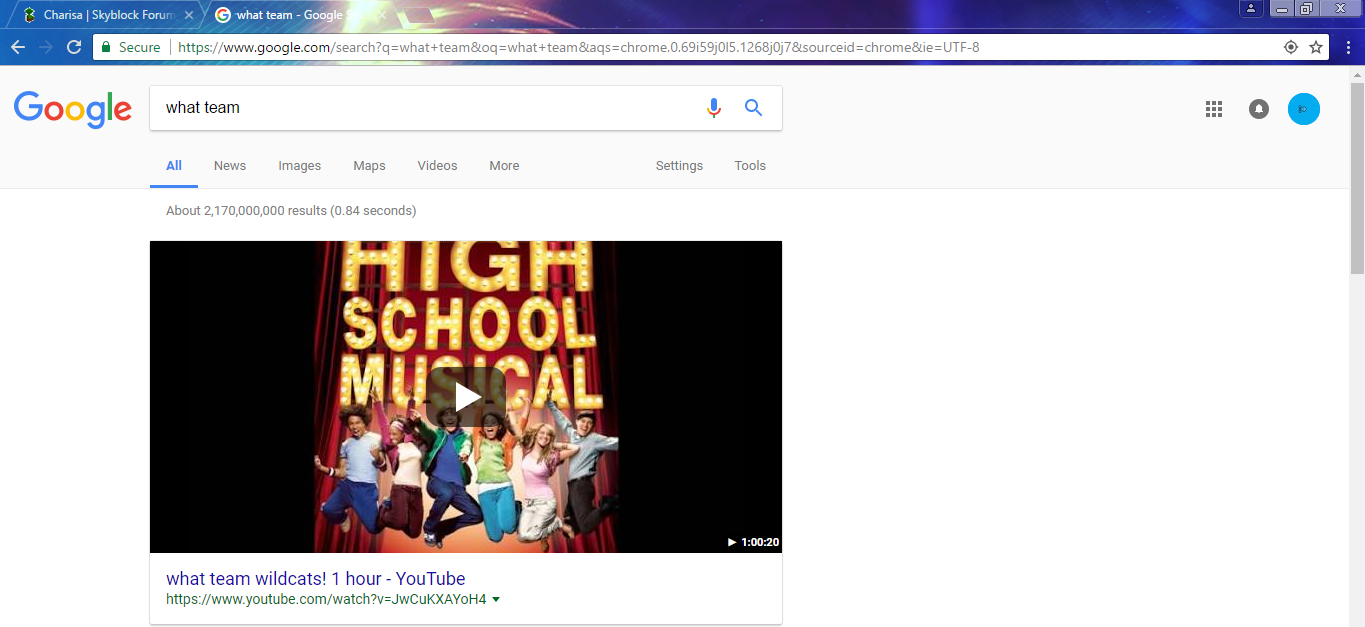Open the Google account avatar
Screen dimensions: 1365x627
point(1304,109)
